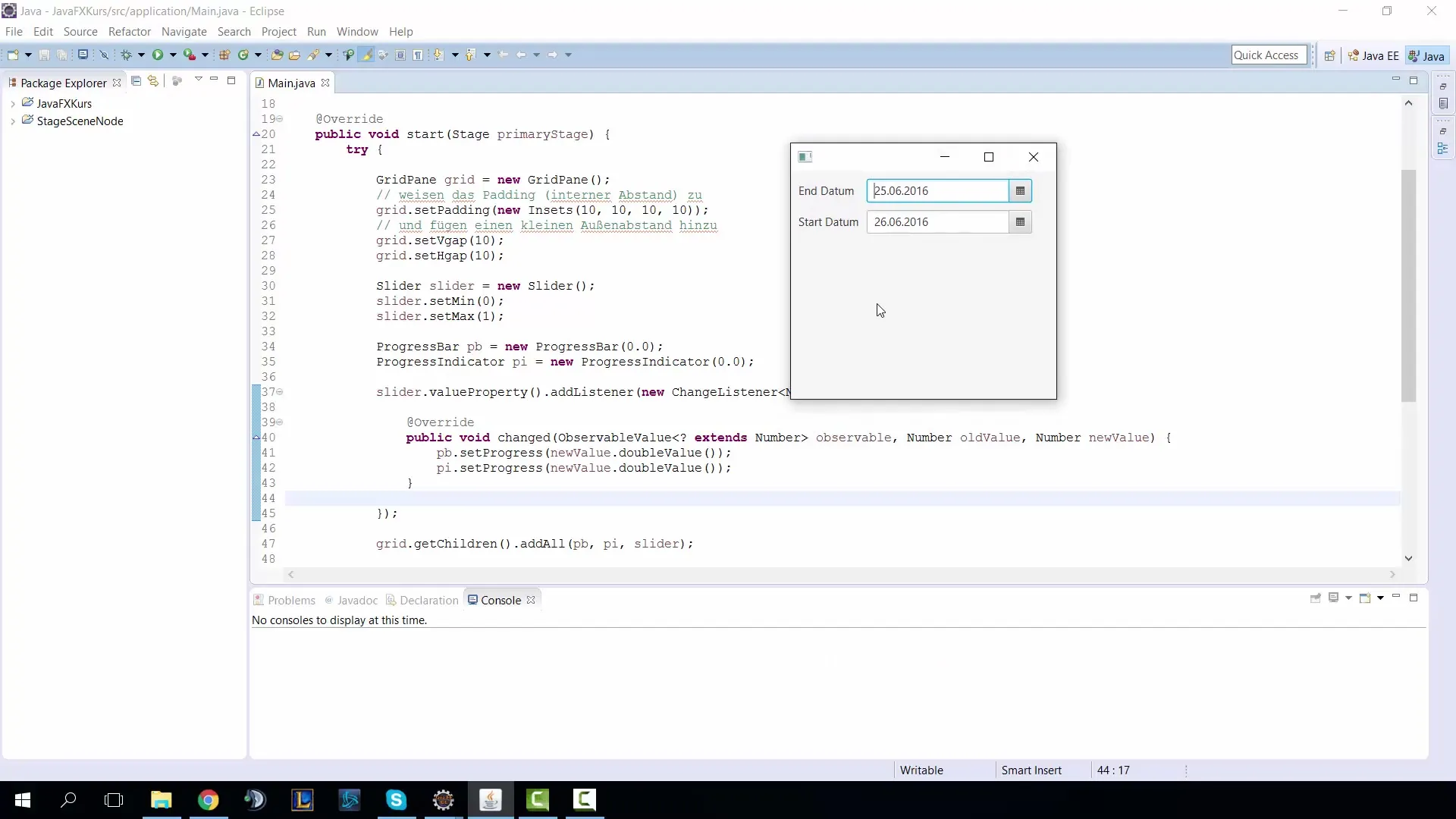Click the Save icon in toolbar

(x=44, y=55)
